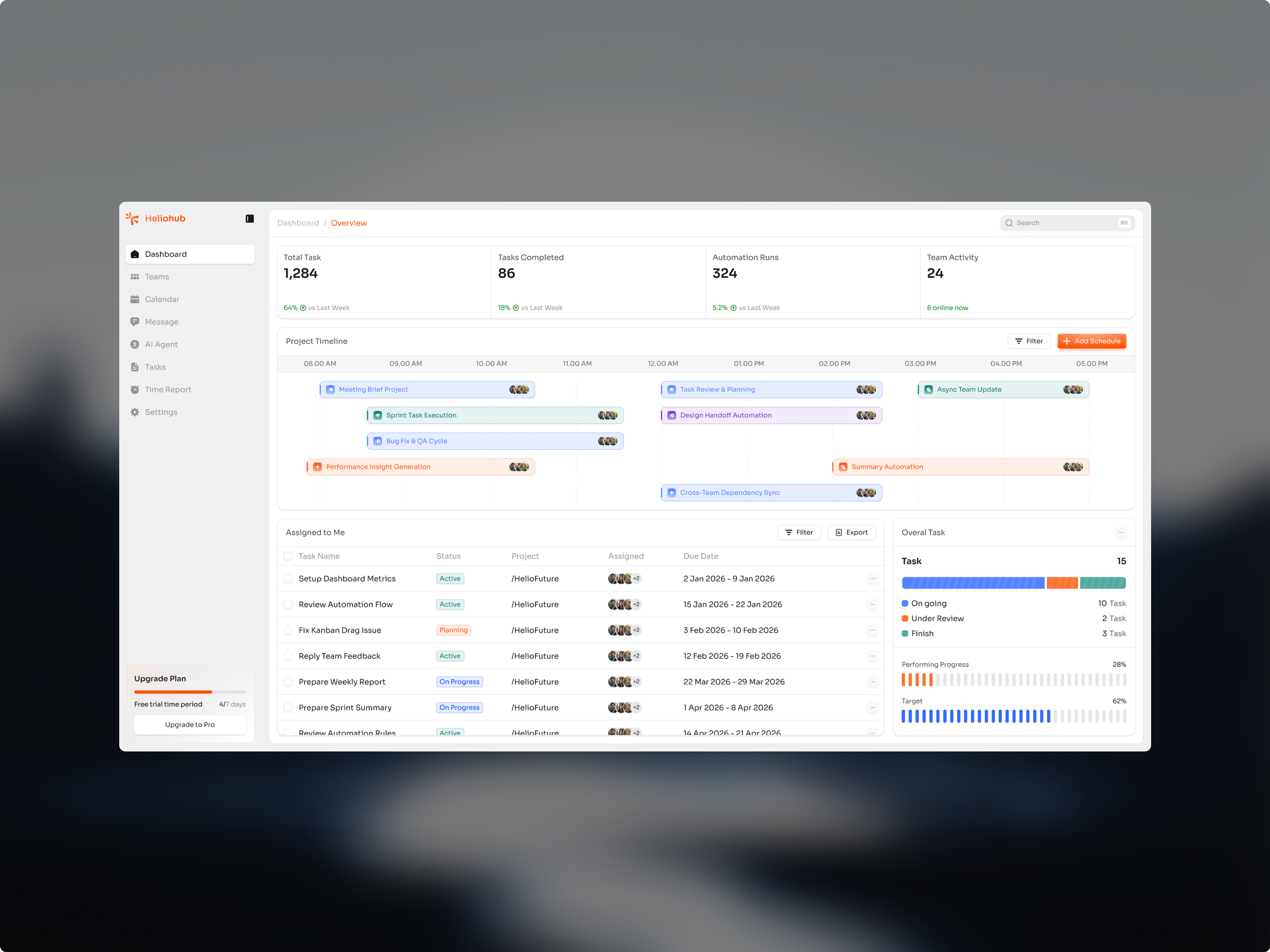
Task: Focus the Search input field
Action: tap(1067, 223)
